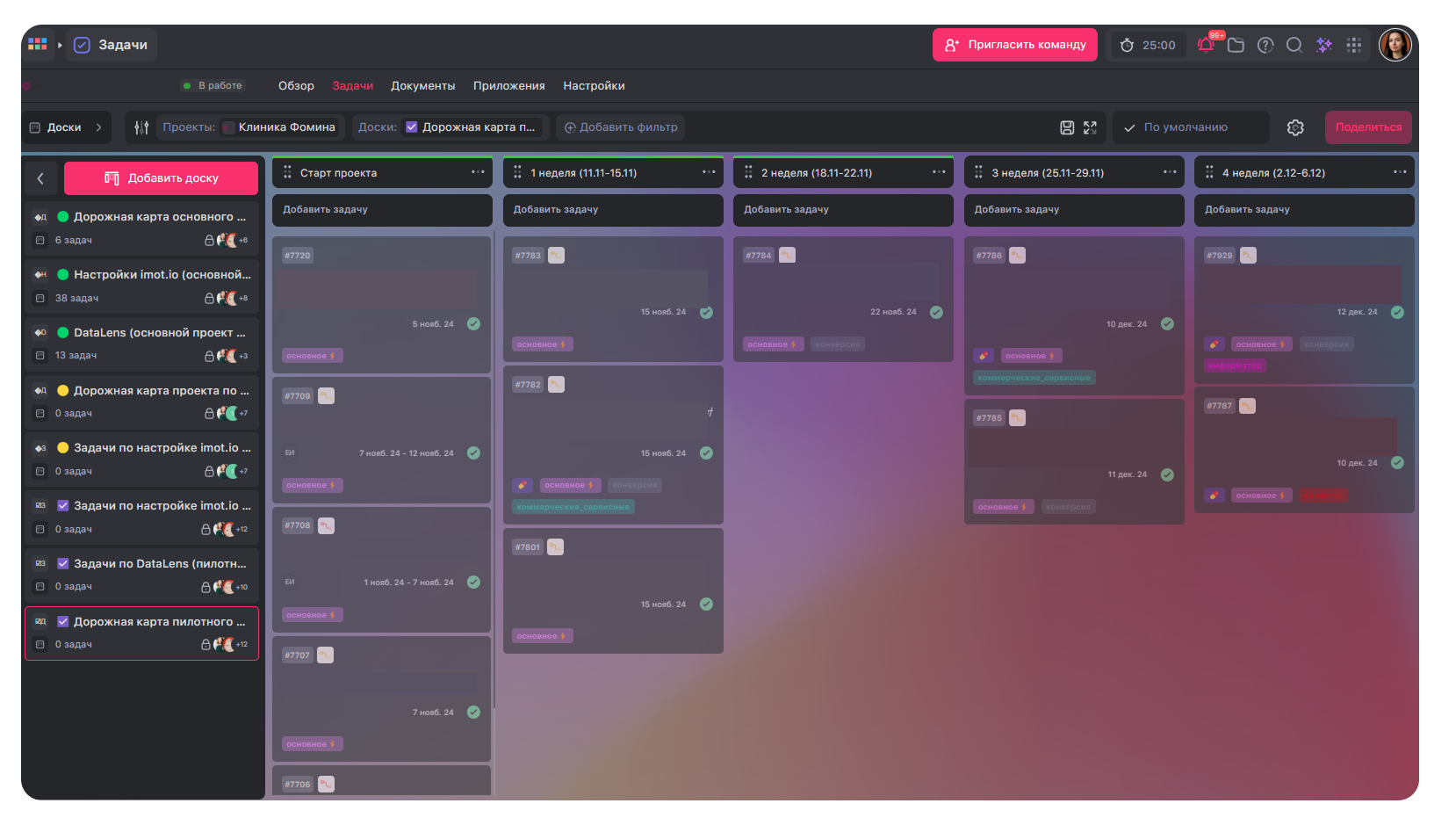The width and height of the screenshot is (1456, 825).
Task: Enter fullscreen board view via expand icon
Action: (x=1091, y=127)
